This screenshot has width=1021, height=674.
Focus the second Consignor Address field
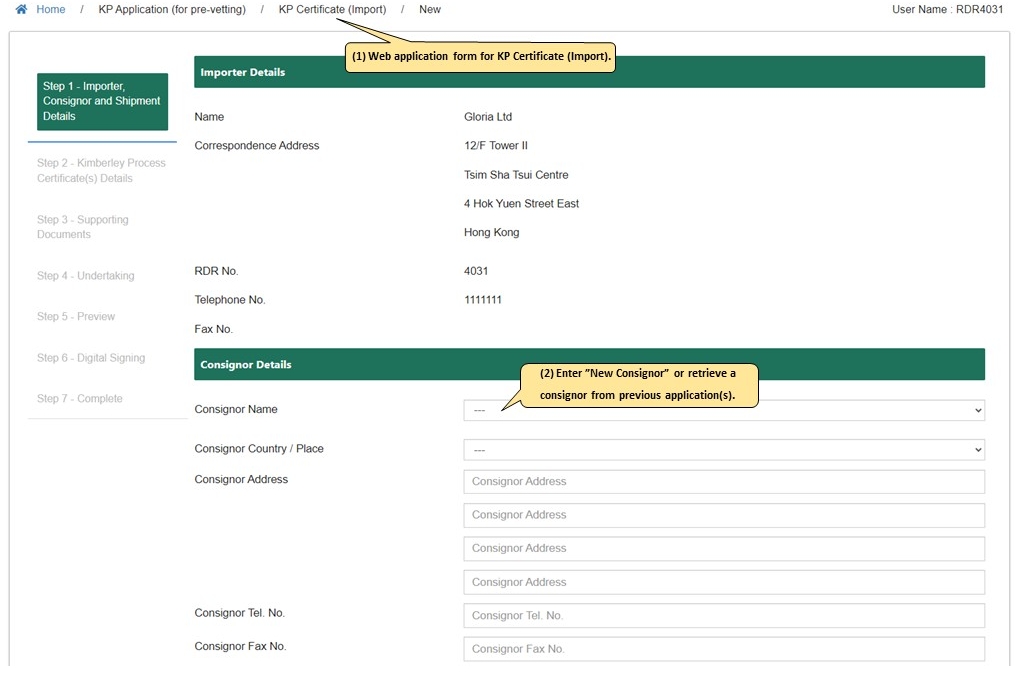coord(724,515)
